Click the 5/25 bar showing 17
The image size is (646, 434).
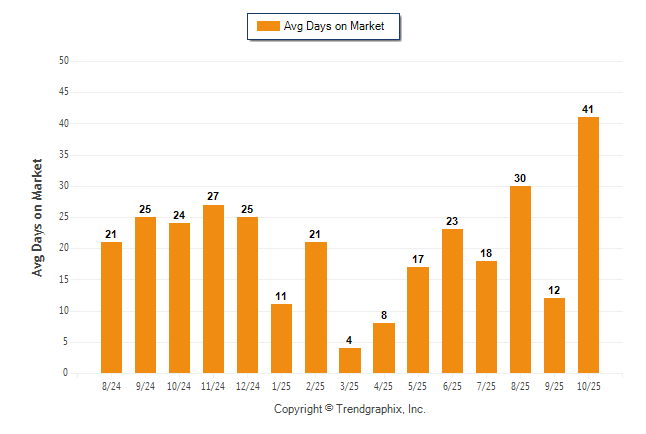pos(418,319)
